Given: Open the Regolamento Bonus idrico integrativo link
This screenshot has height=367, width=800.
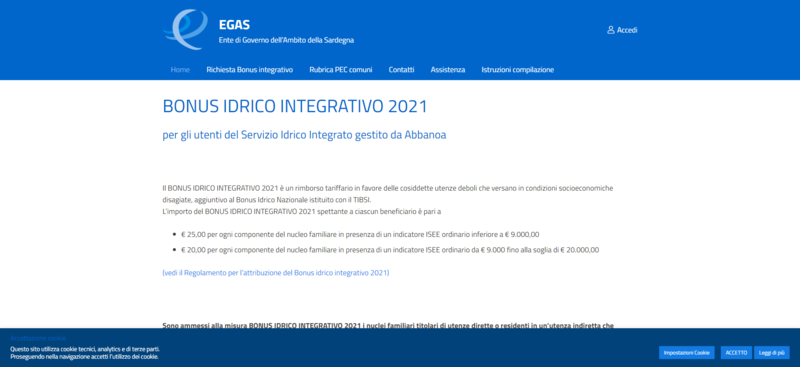Looking at the screenshot, I should point(276,273).
